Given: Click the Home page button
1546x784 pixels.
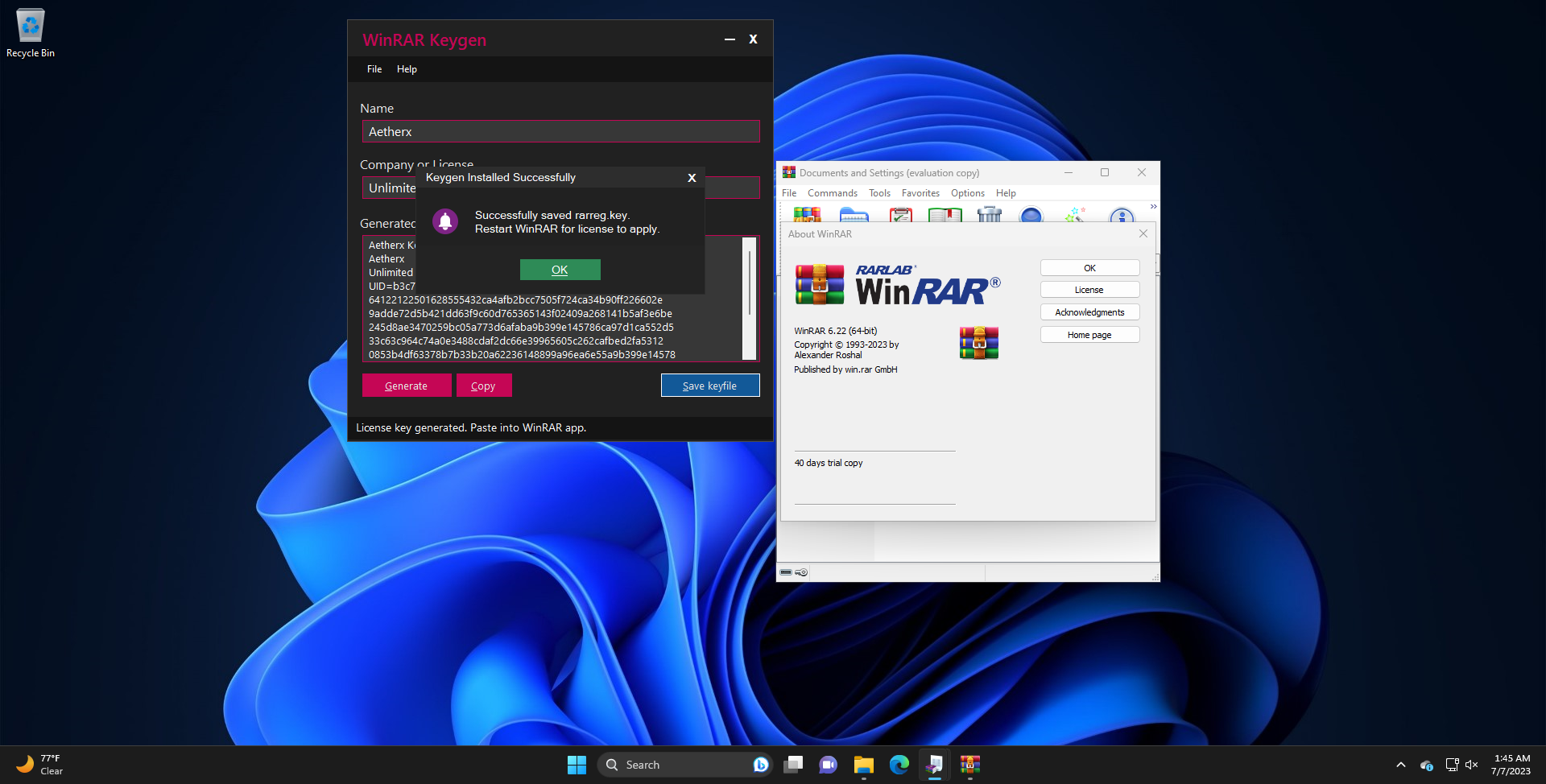Looking at the screenshot, I should [x=1089, y=335].
